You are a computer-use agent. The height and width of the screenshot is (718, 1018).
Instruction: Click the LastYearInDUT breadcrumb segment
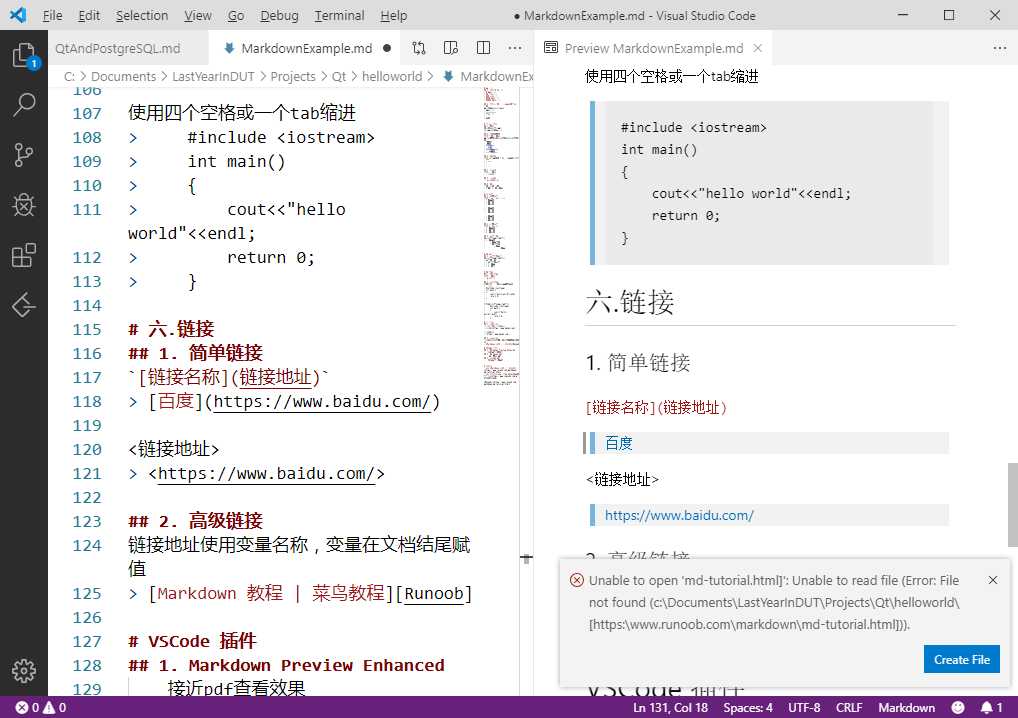(213, 77)
